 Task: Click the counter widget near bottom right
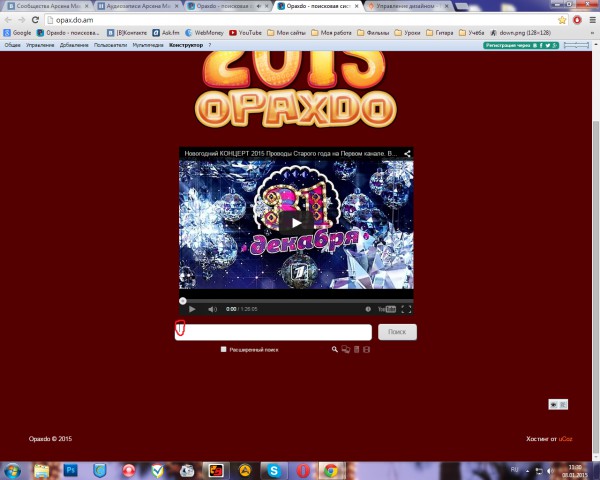[558, 405]
